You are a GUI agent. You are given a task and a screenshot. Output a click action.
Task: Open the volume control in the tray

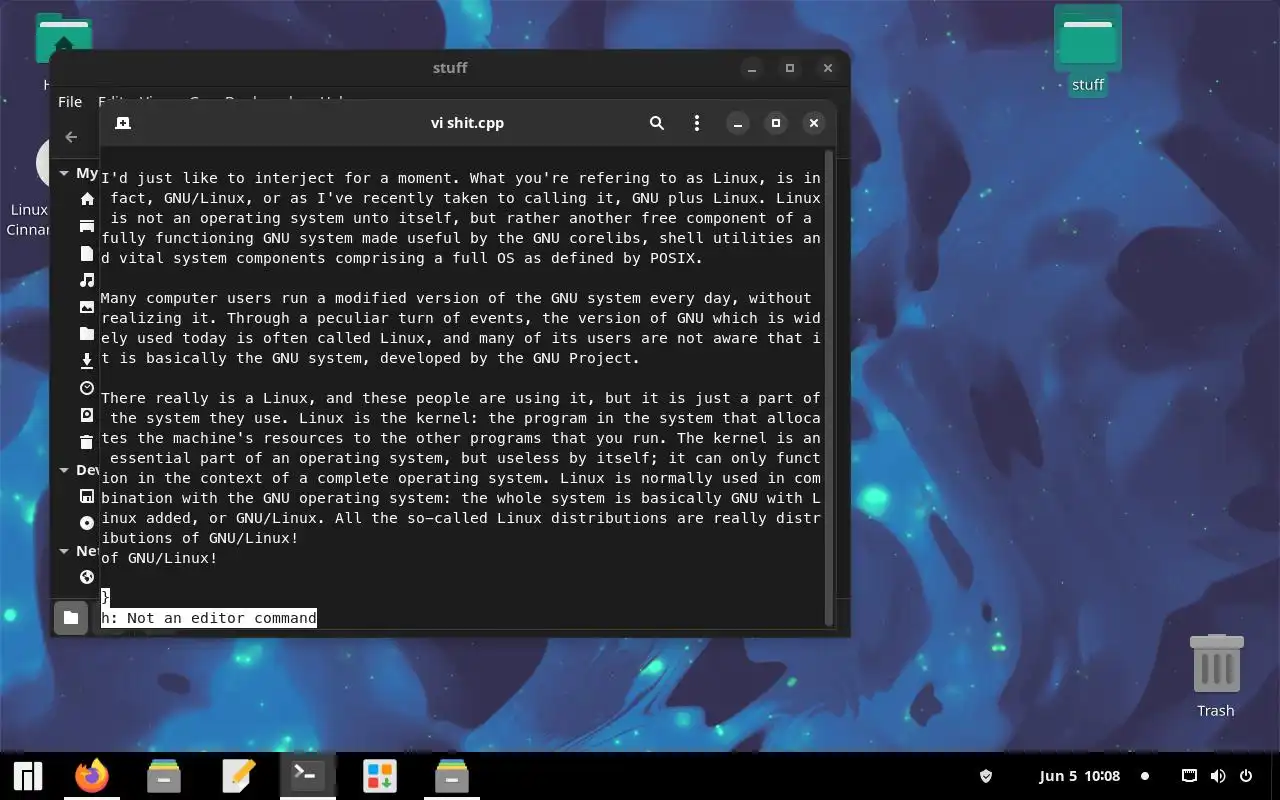1218,776
